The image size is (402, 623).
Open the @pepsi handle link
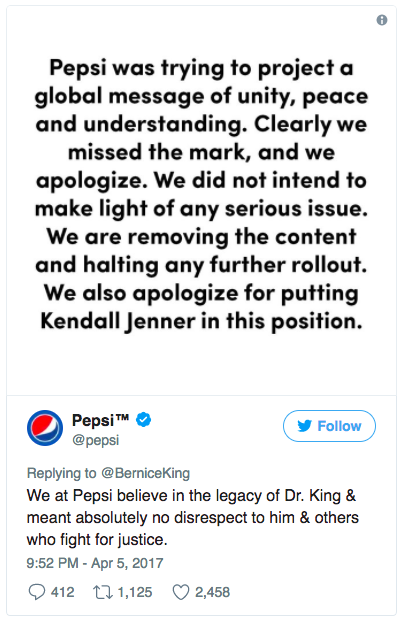pyautogui.click(x=95, y=440)
